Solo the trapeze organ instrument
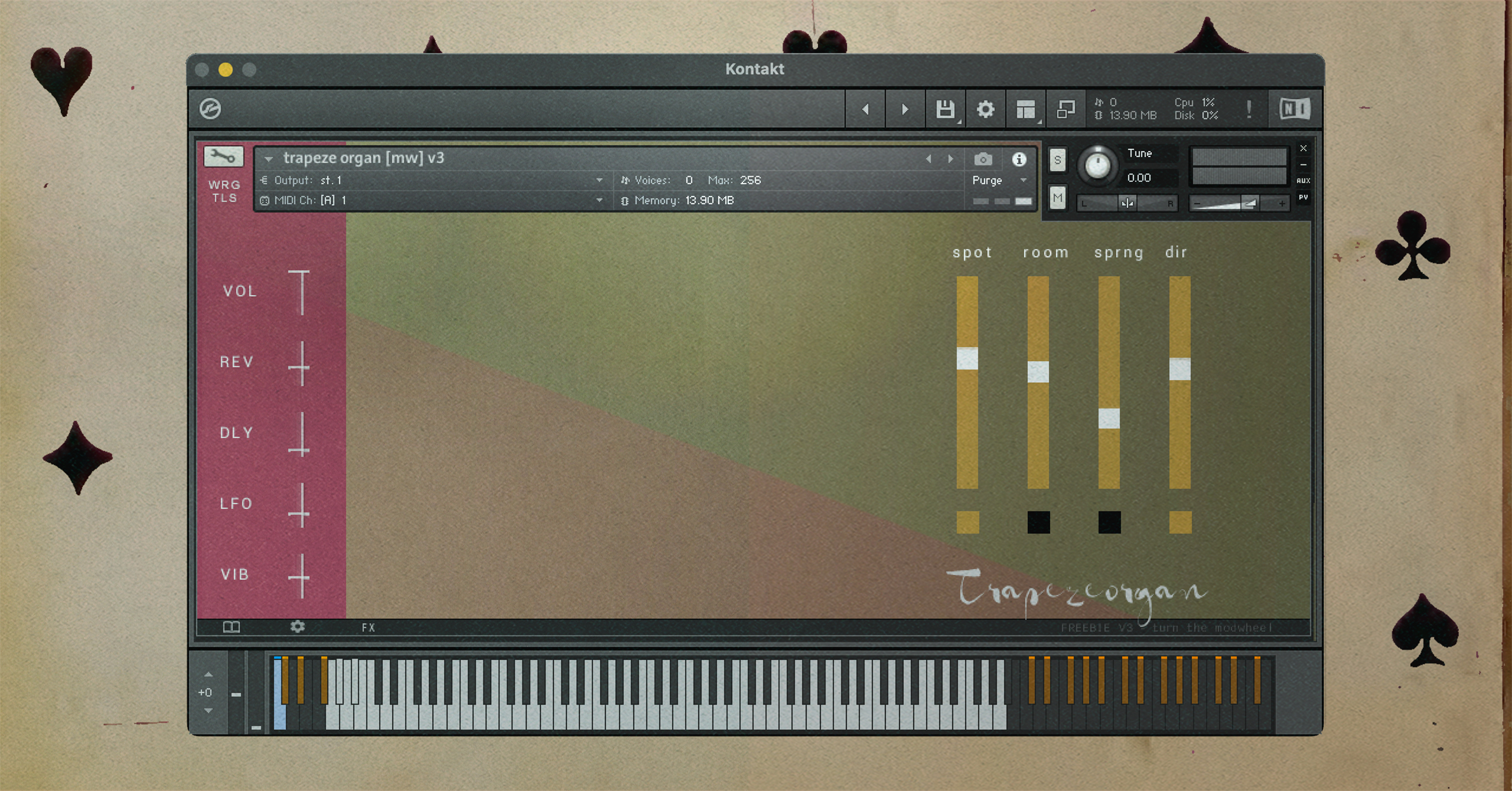The width and height of the screenshot is (1512, 791). [x=1057, y=160]
